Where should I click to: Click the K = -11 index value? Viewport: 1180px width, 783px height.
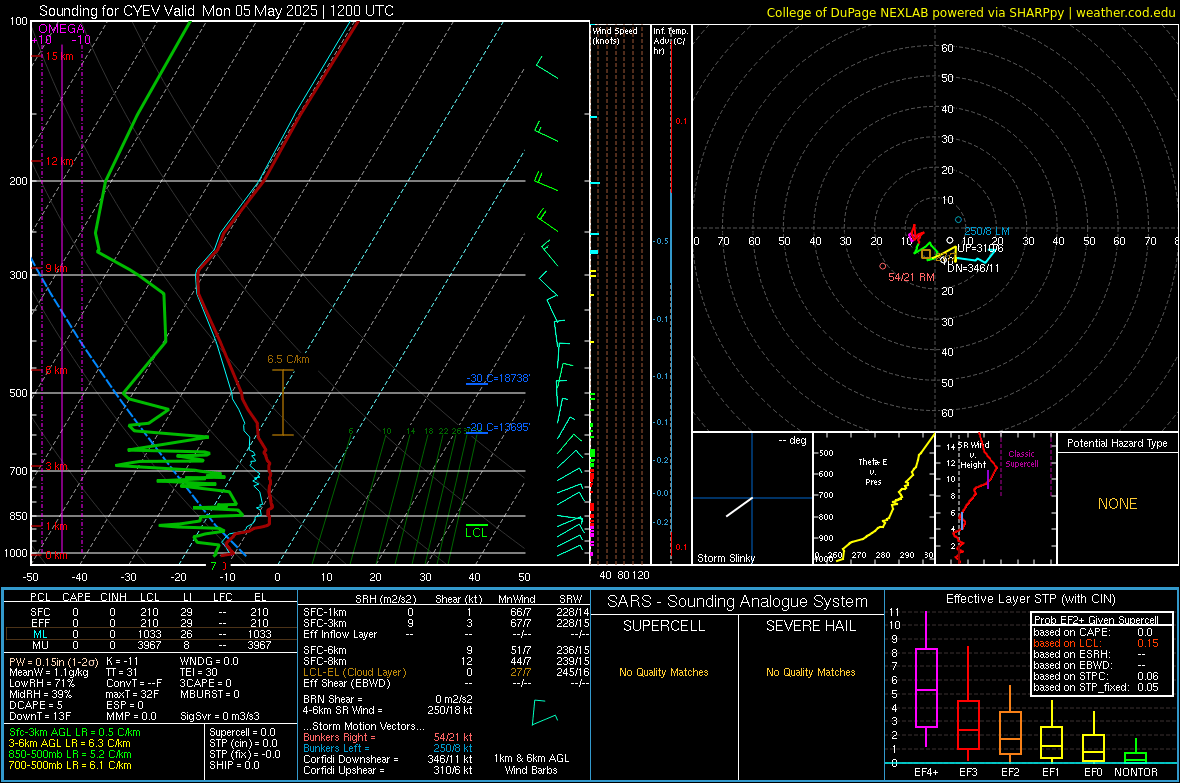click(x=122, y=661)
